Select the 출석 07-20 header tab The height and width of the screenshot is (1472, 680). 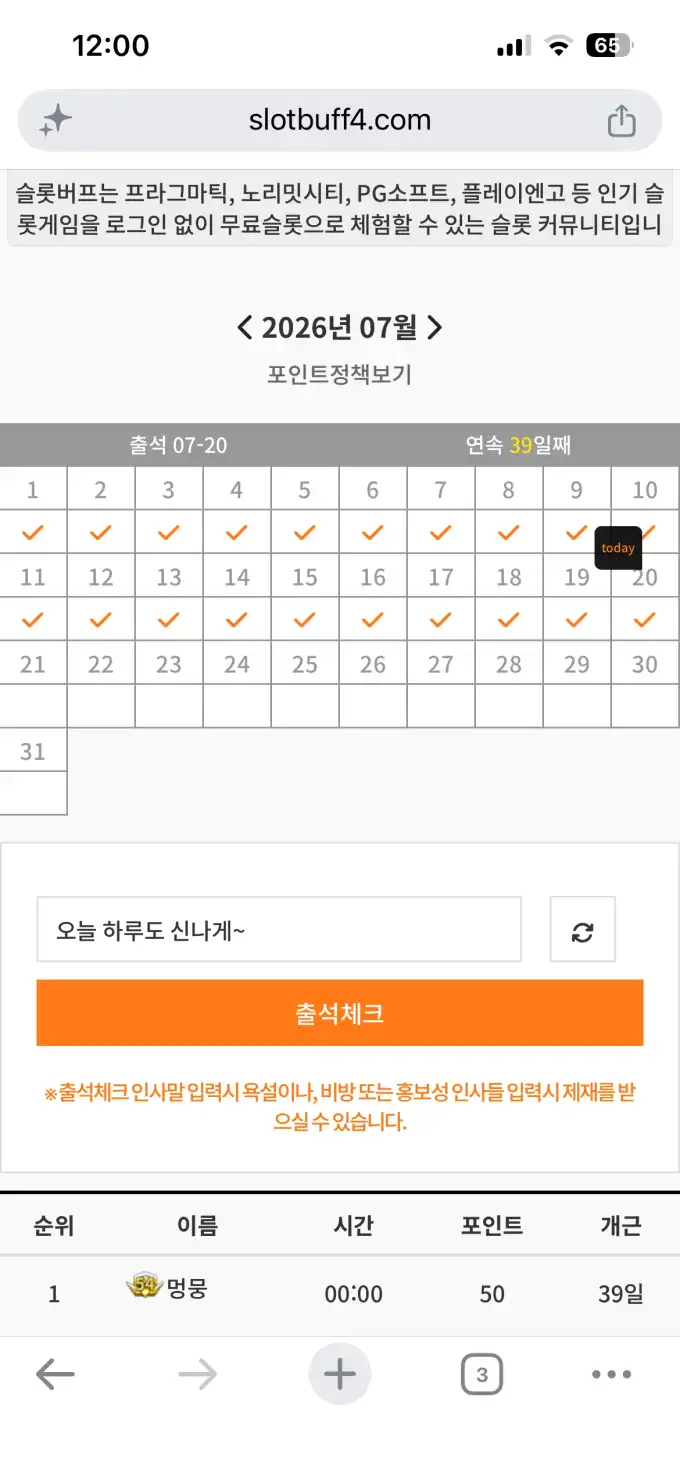[x=178, y=445]
